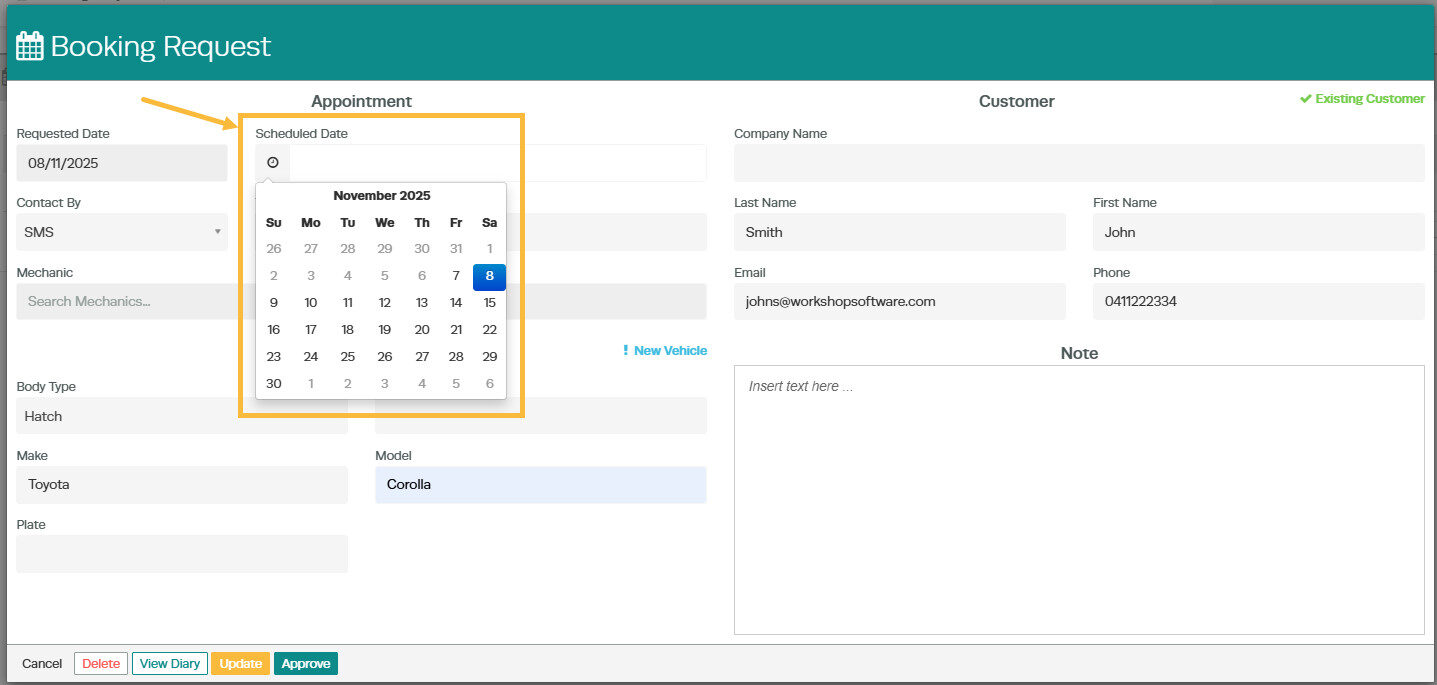Click the Scheduled Date input field
This screenshot has width=1437, height=685.
pyautogui.click(x=498, y=163)
